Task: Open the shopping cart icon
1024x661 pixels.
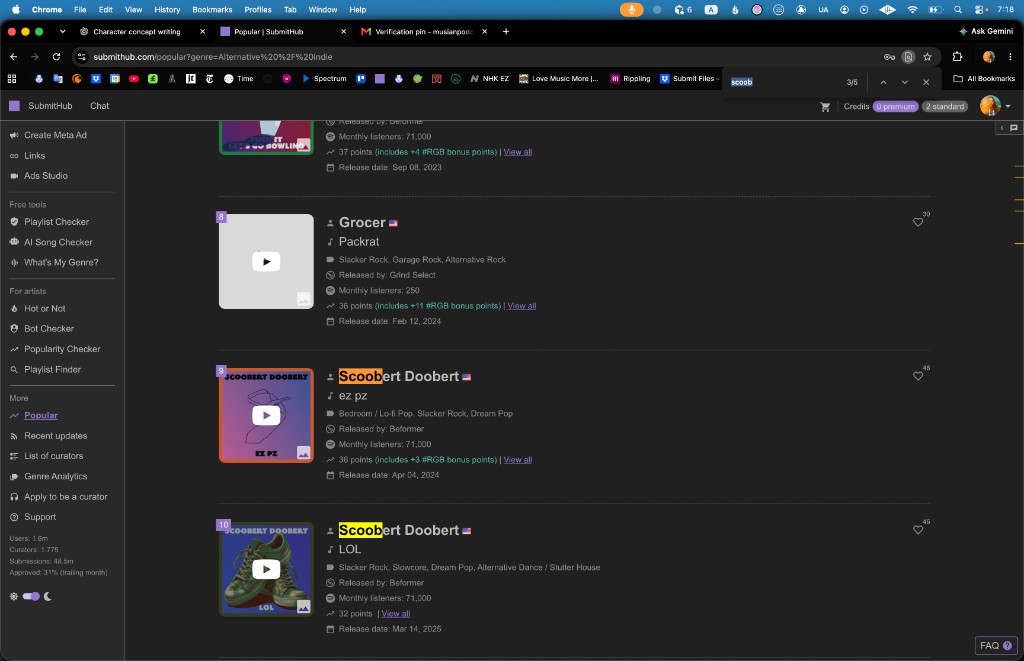Action: [x=825, y=106]
